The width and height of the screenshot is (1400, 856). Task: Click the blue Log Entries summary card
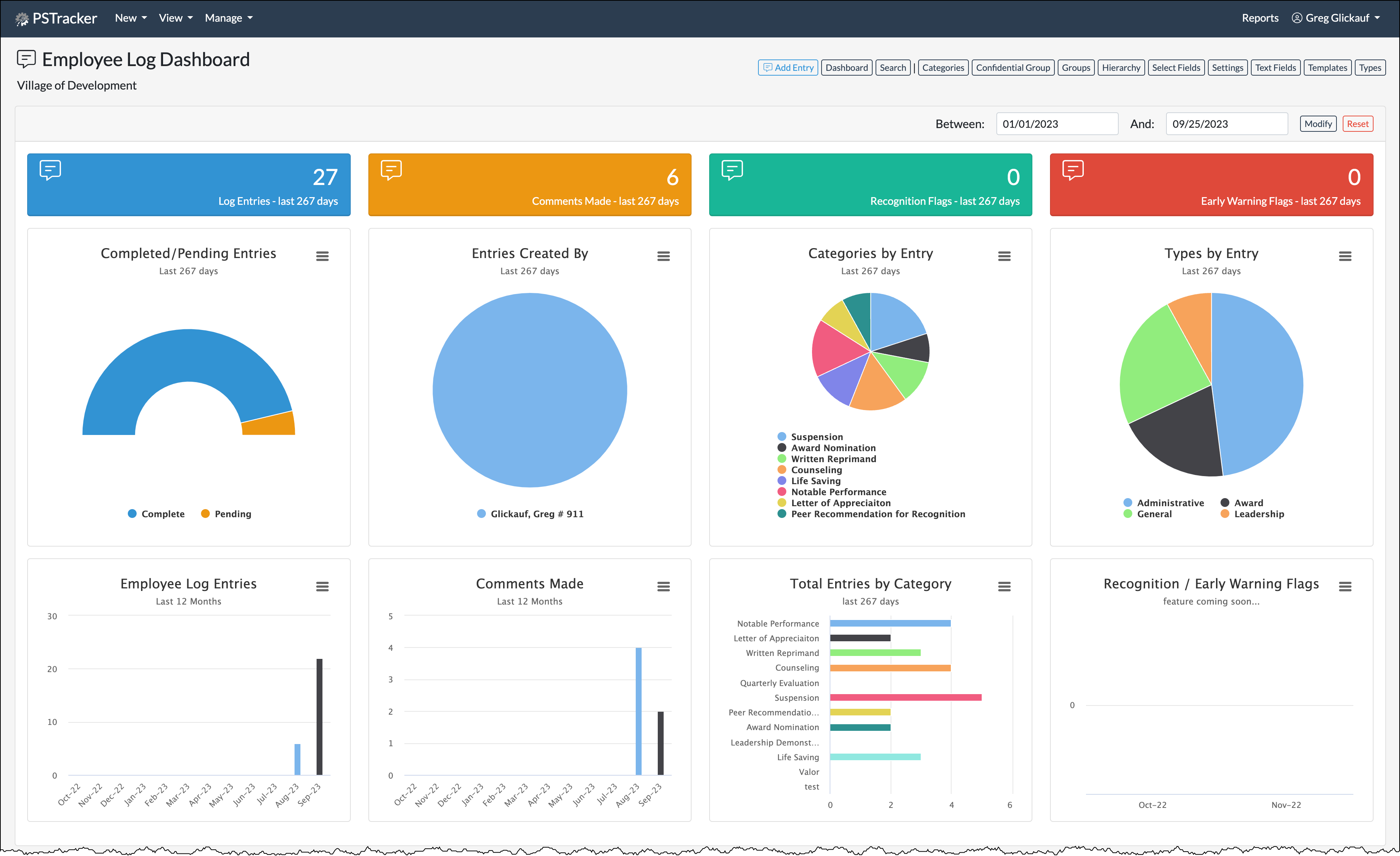tap(189, 185)
